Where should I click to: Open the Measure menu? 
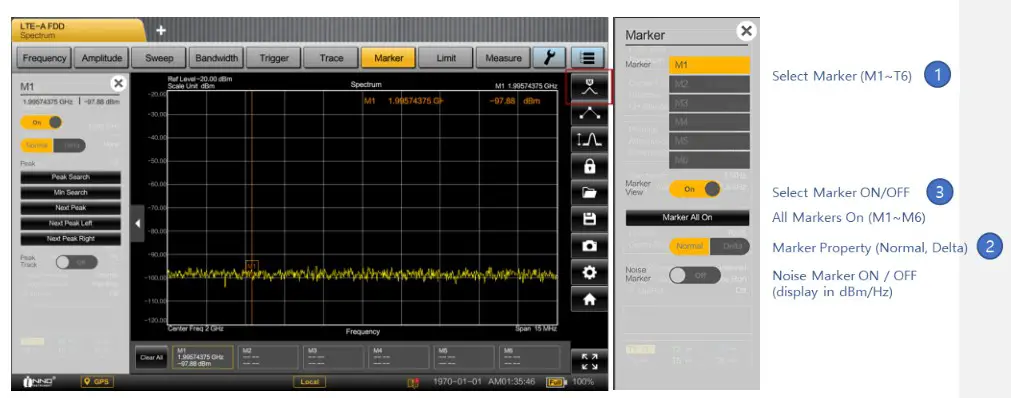[x=504, y=57]
